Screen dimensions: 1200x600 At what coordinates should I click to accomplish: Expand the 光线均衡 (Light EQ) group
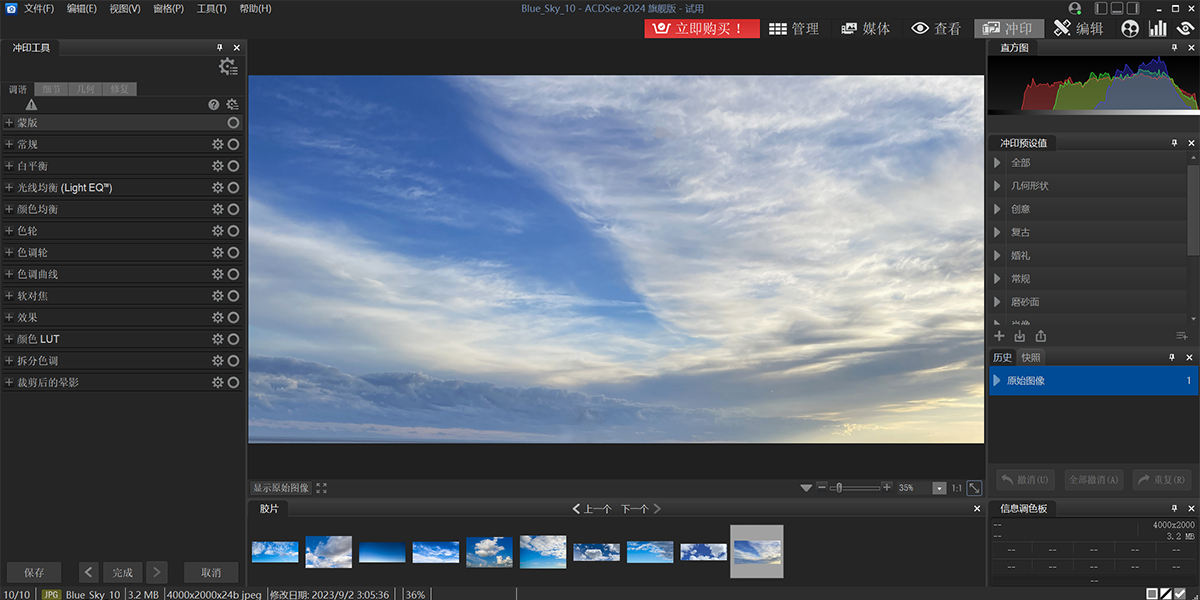(9, 188)
